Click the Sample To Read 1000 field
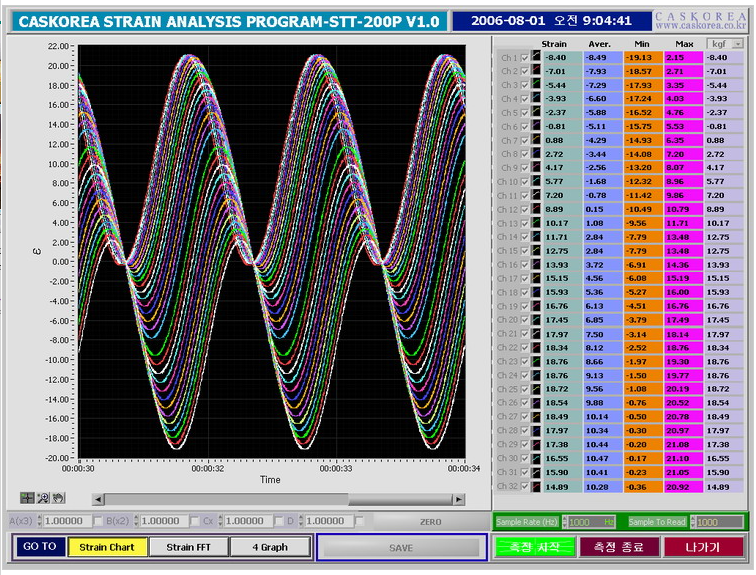This screenshot has width=756, height=575. 719,522
